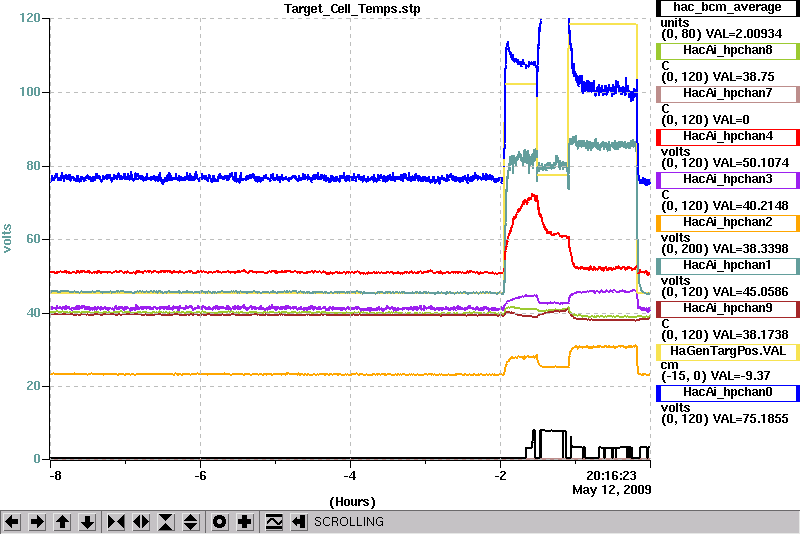Click the y-axis tick label 120
The height and width of the screenshot is (534, 800).
(x=30, y=18)
